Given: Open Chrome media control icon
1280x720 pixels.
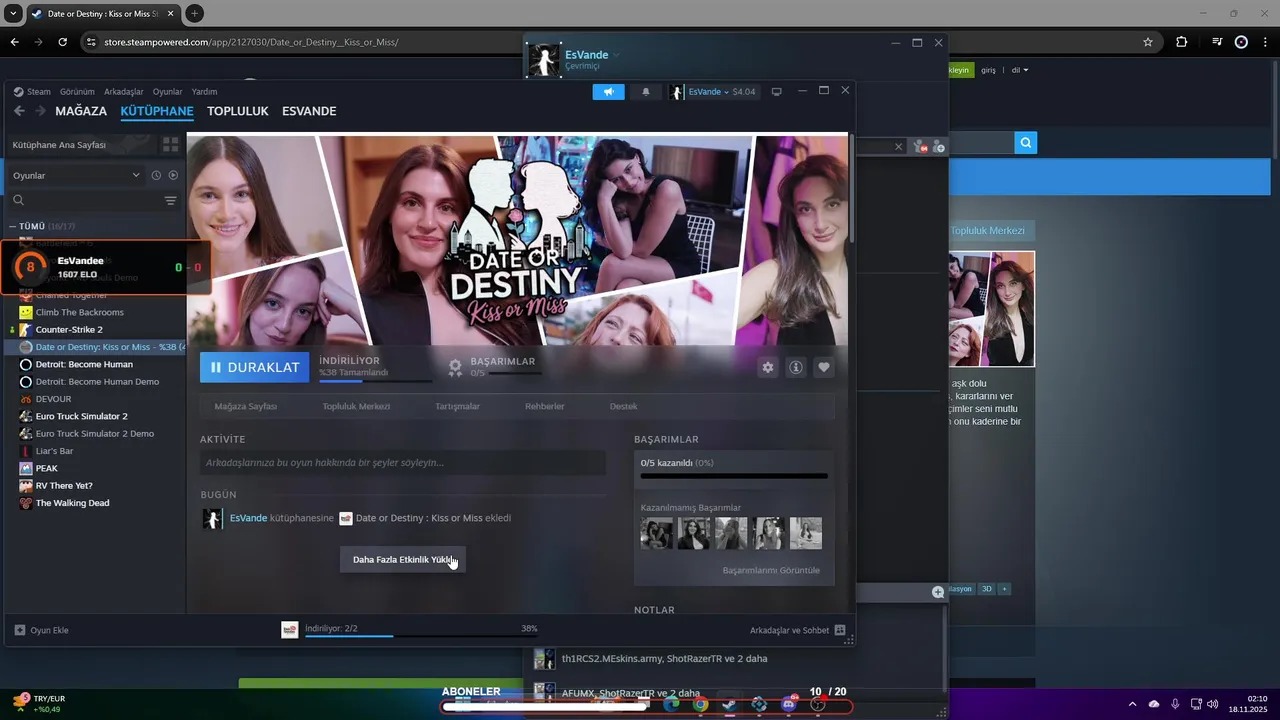Looking at the screenshot, I should tap(1217, 42).
